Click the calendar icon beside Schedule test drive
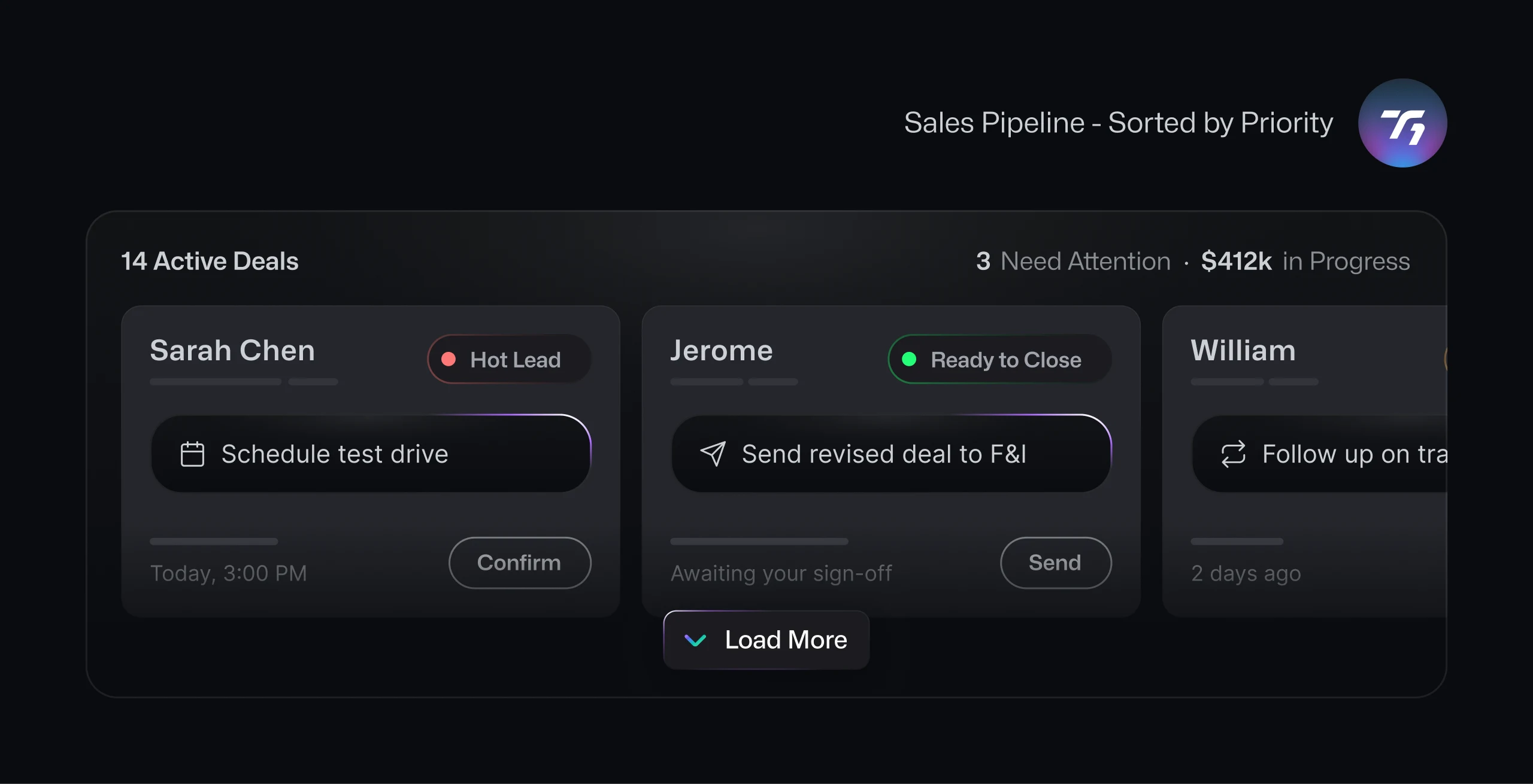Viewport: 1533px width, 784px height. tap(192, 454)
